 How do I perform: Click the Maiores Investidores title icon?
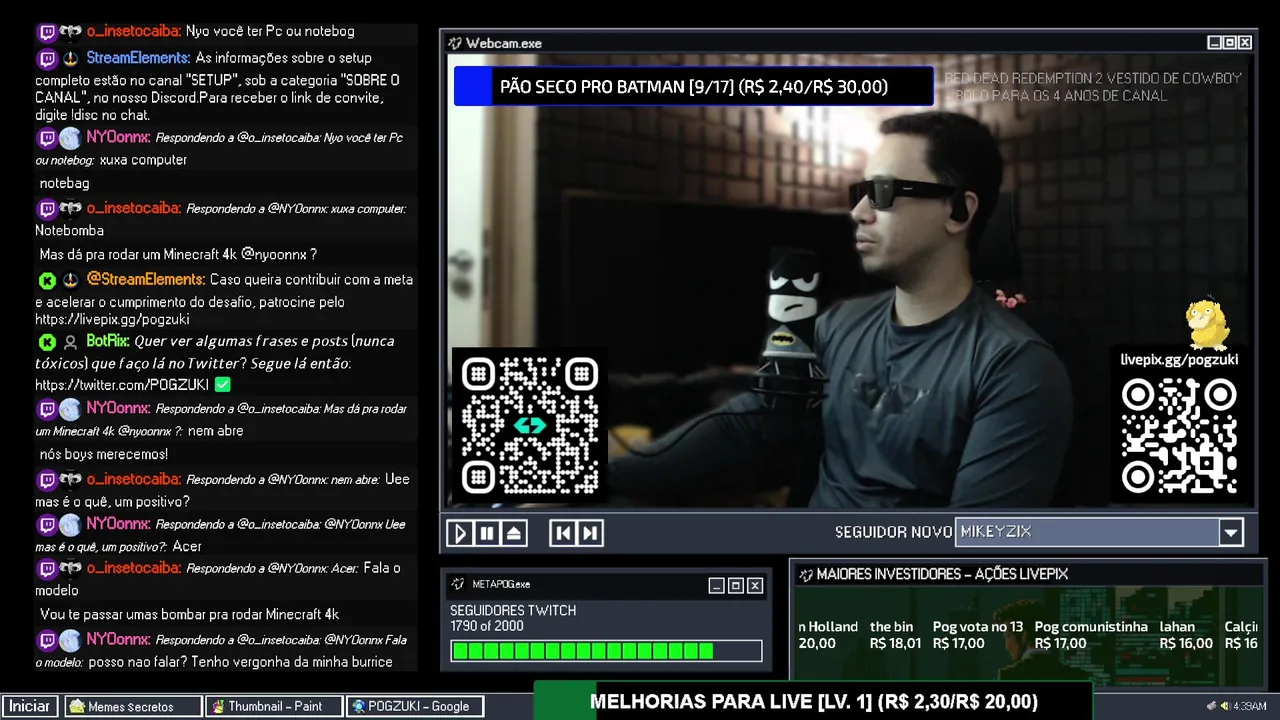(x=804, y=574)
